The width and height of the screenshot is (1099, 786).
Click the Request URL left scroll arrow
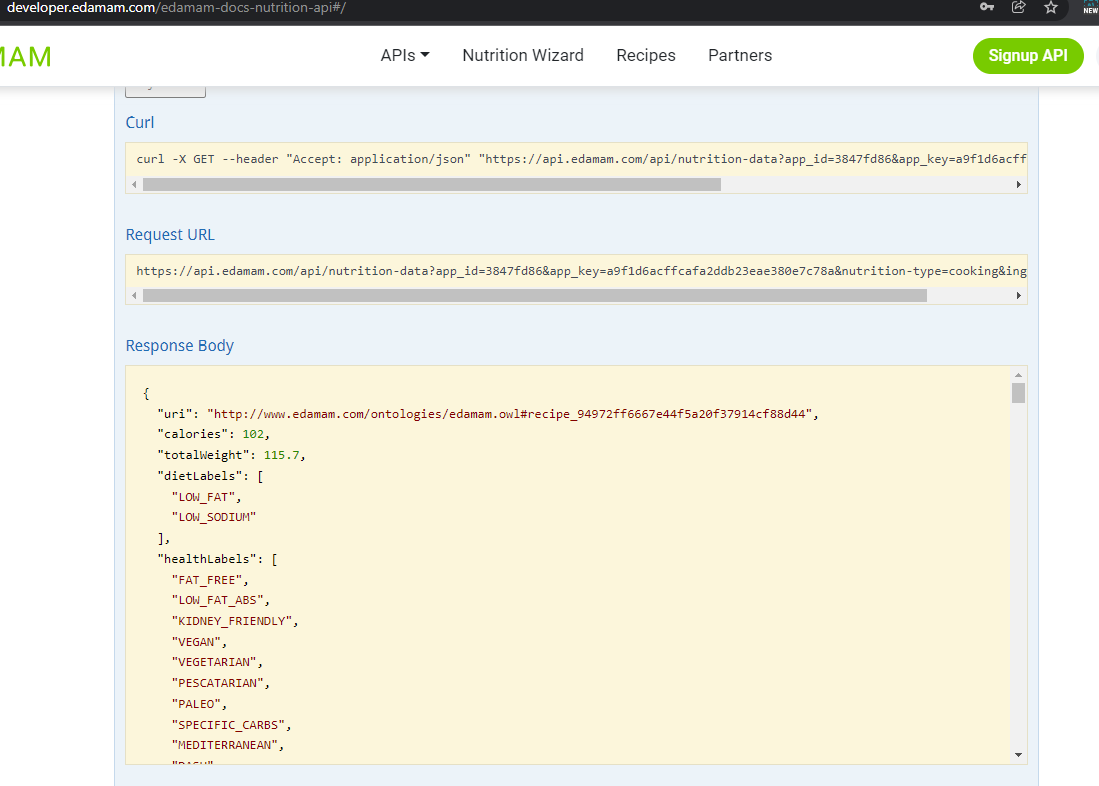(x=134, y=296)
